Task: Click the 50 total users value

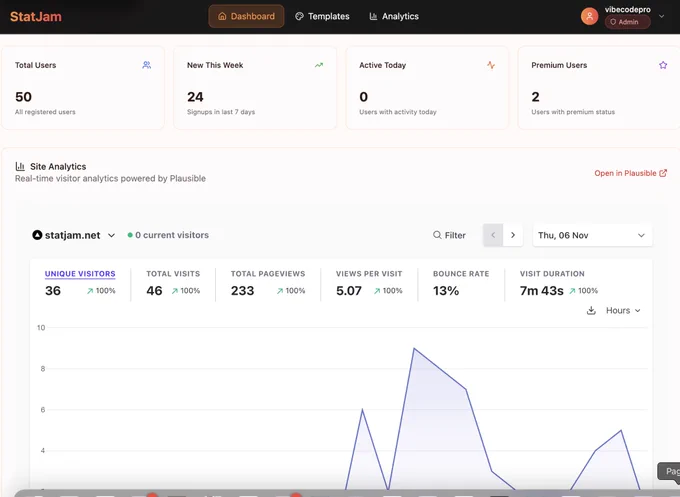Action: point(23,97)
